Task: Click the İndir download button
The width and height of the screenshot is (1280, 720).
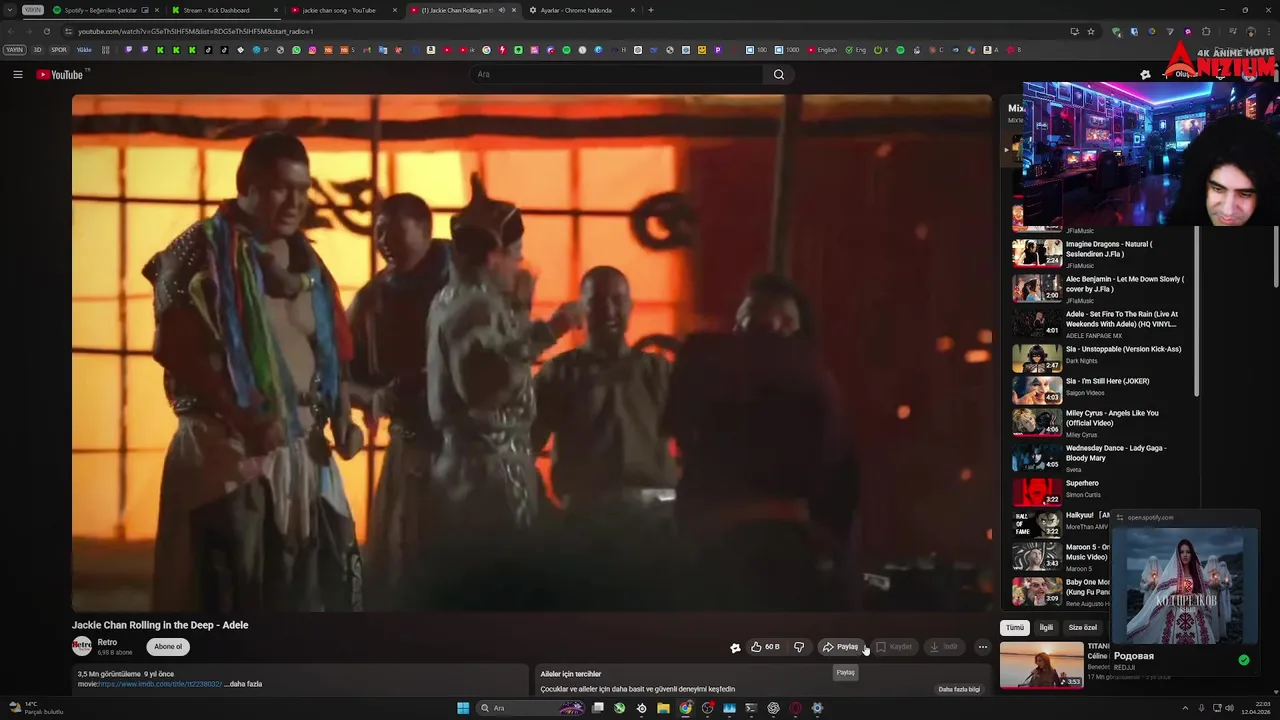Action: (x=944, y=647)
